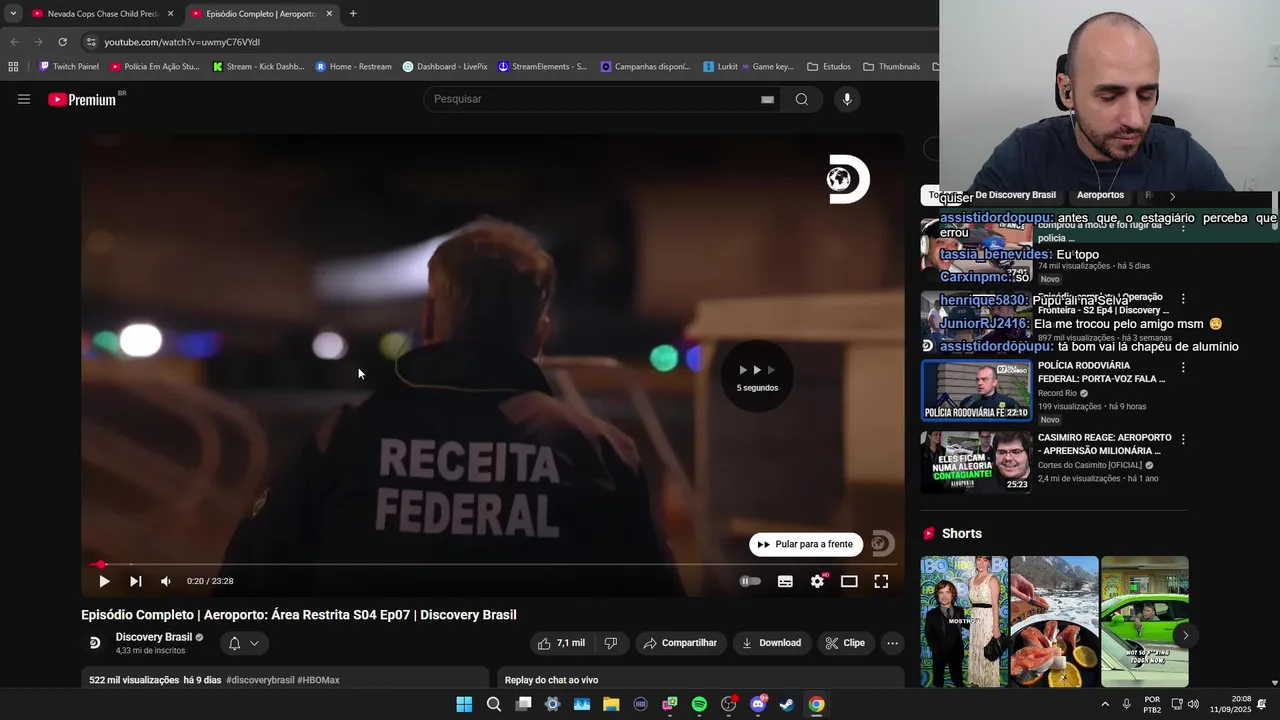Close the Nevada Cops Chase tab
The image size is (1280, 720).
(x=170, y=14)
